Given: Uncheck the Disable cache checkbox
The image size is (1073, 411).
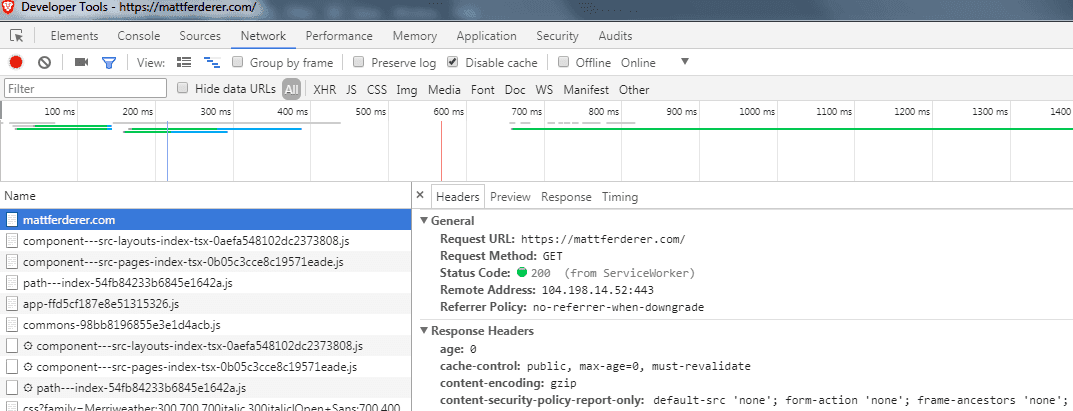Looking at the screenshot, I should click(x=453, y=62).
